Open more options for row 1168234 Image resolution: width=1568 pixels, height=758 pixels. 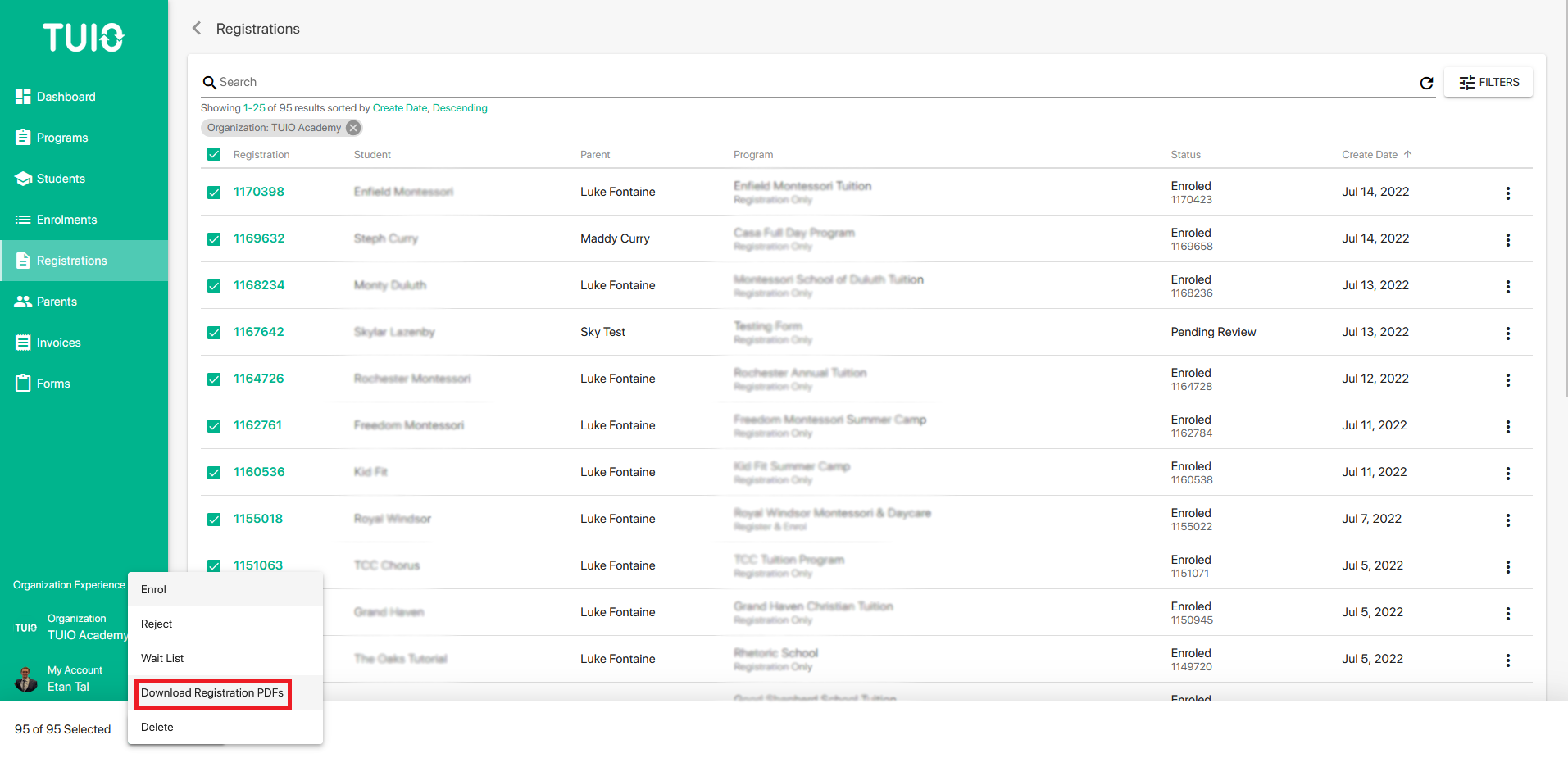[x=1507, y=286]
